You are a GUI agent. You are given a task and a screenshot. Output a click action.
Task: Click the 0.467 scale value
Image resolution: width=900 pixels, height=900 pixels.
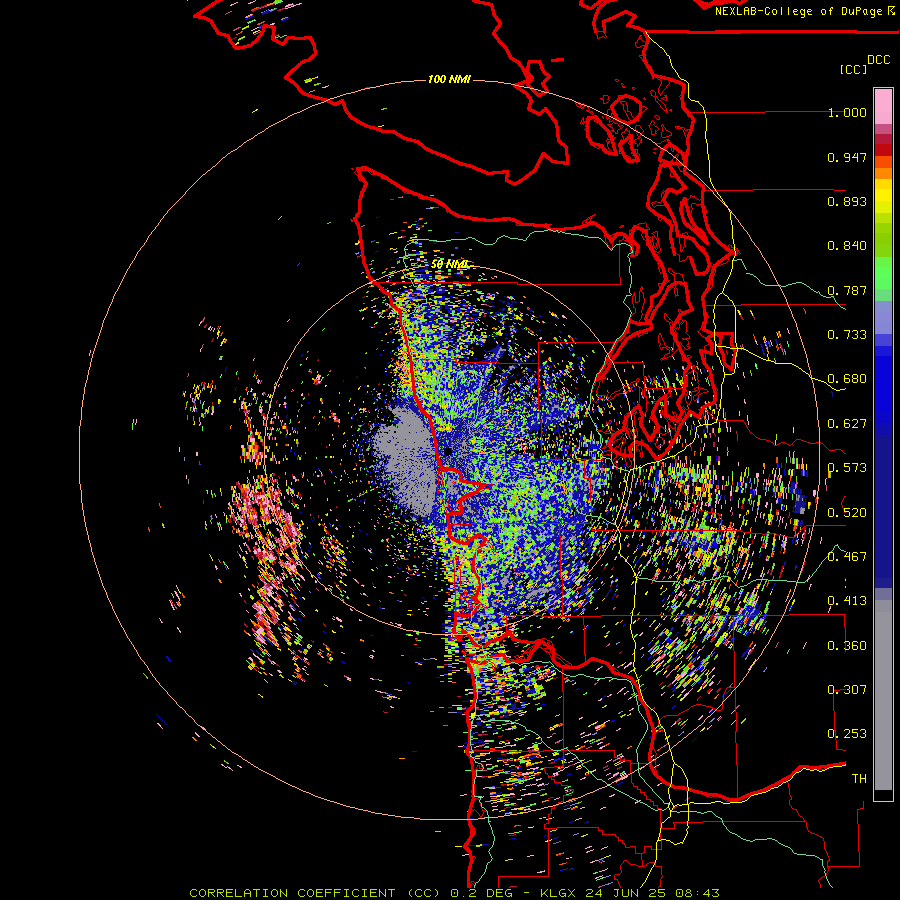[847, 556]
